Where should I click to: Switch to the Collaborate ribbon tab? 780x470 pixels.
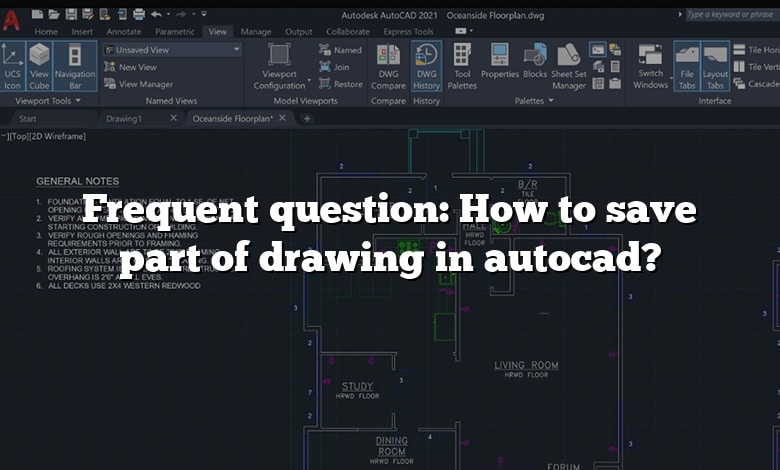[x=348, y=31]
